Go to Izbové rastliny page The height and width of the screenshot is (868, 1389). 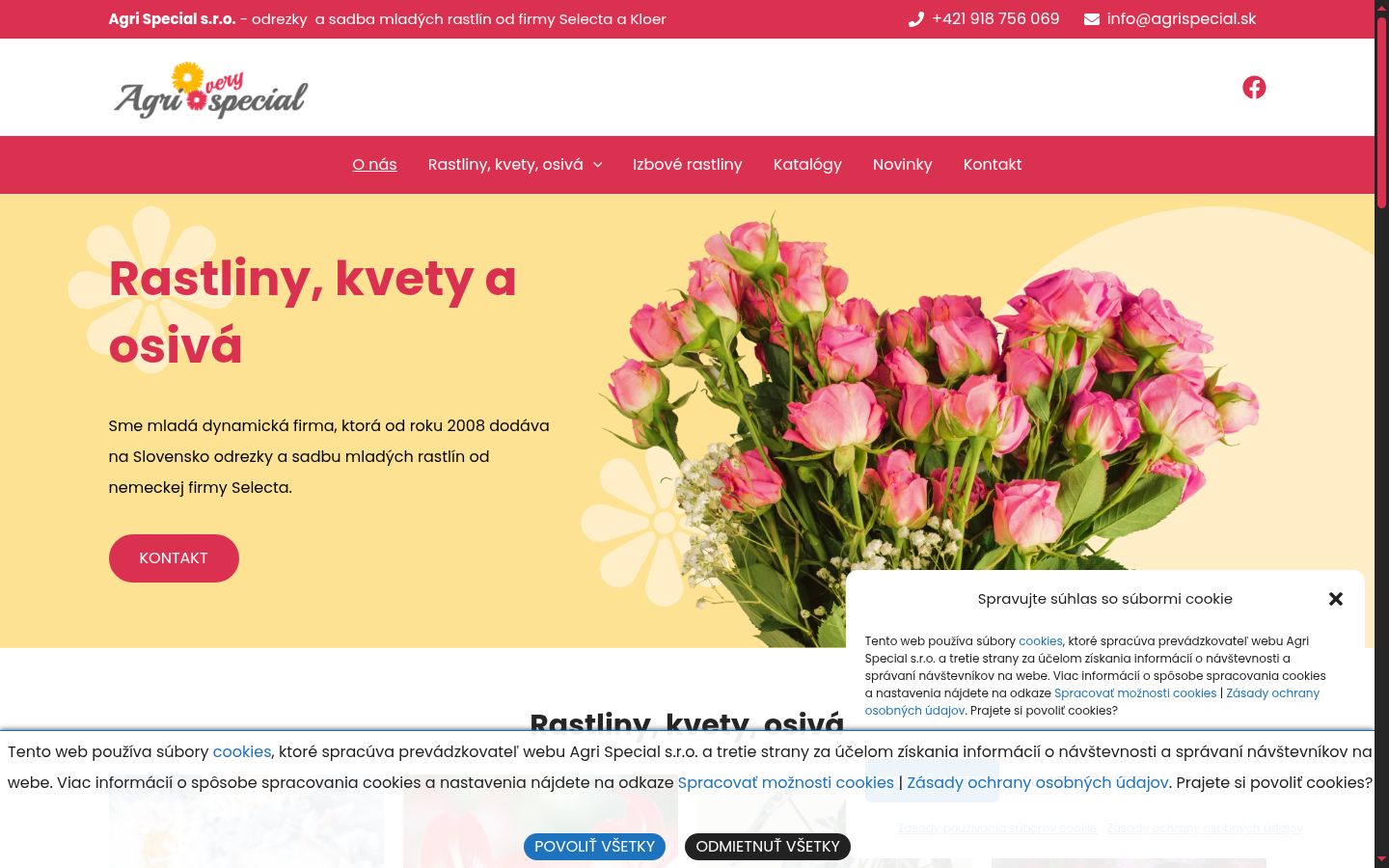[688, 165]
